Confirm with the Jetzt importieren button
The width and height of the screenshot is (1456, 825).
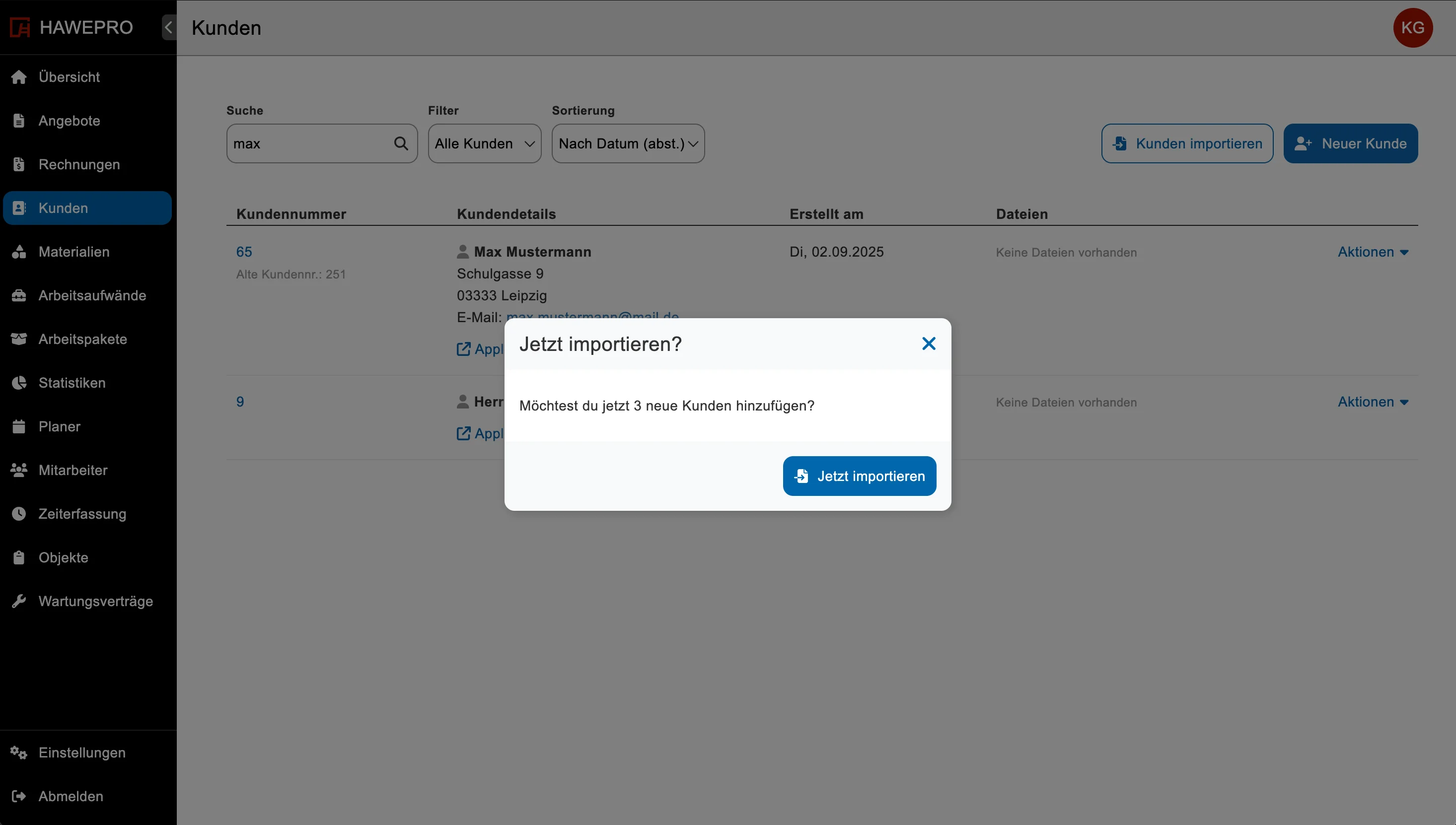(x=859, y=476)
